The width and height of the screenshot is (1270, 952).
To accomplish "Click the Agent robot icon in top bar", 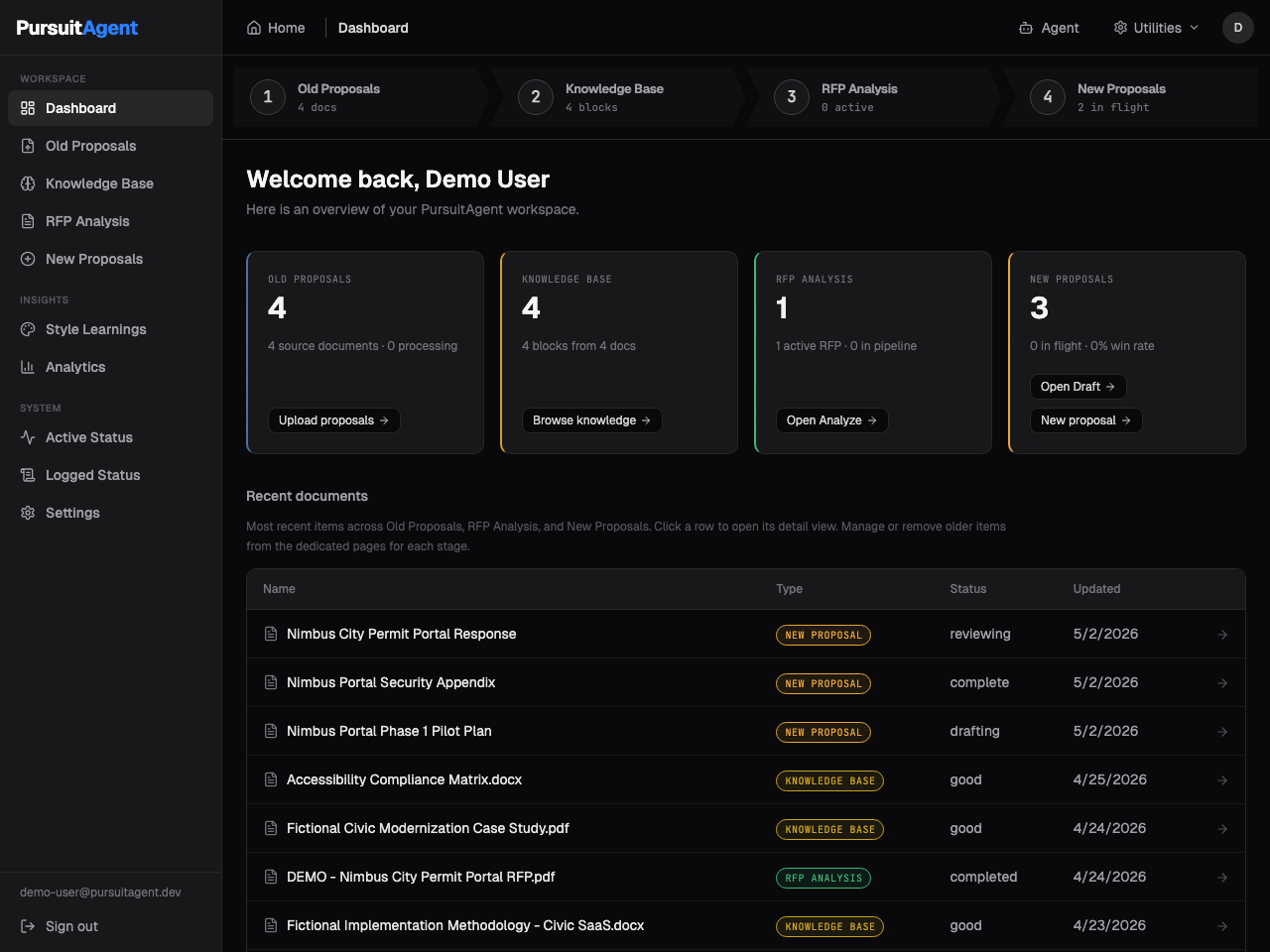I will tap(1026, 28).
